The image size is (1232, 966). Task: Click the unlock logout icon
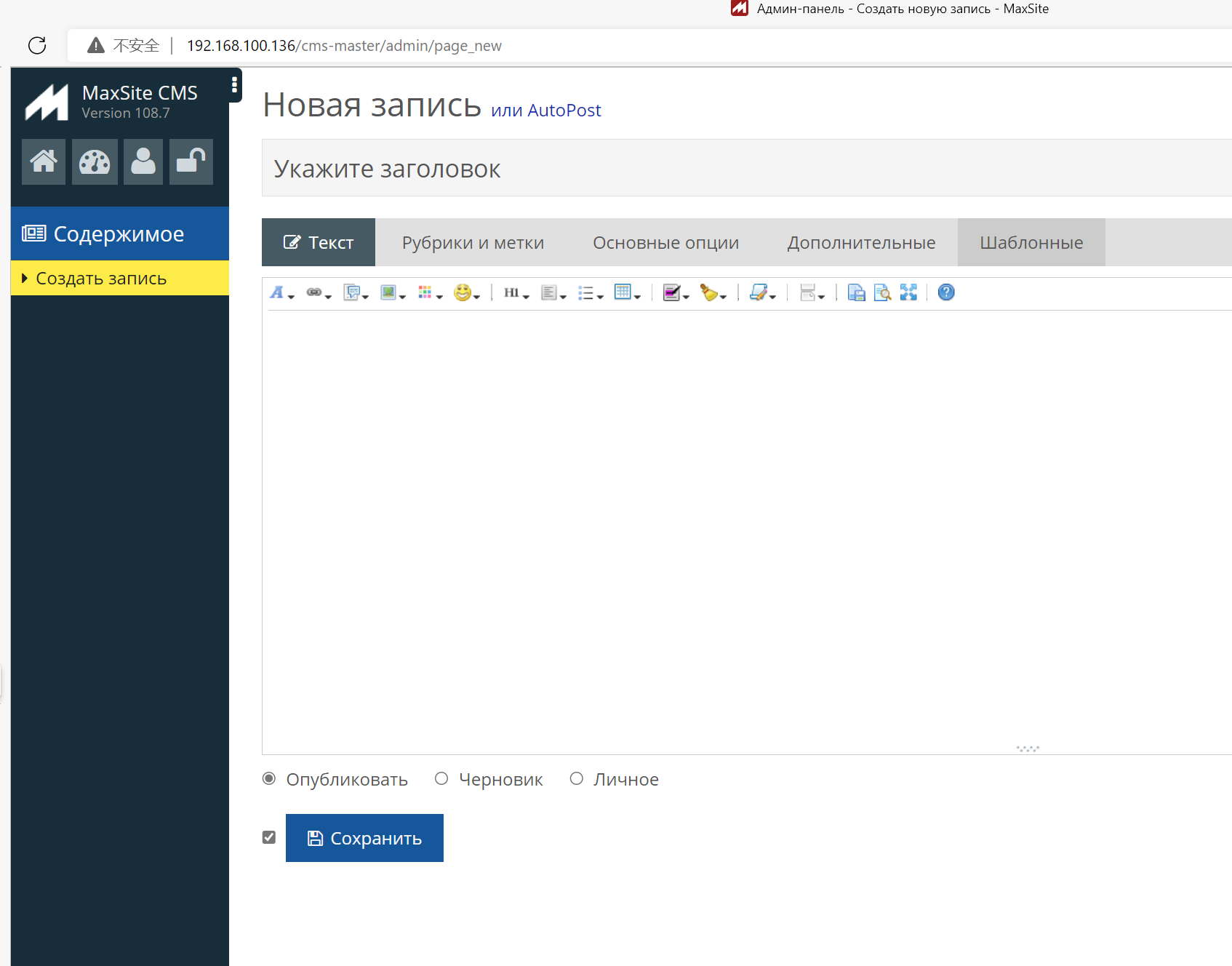191,161
